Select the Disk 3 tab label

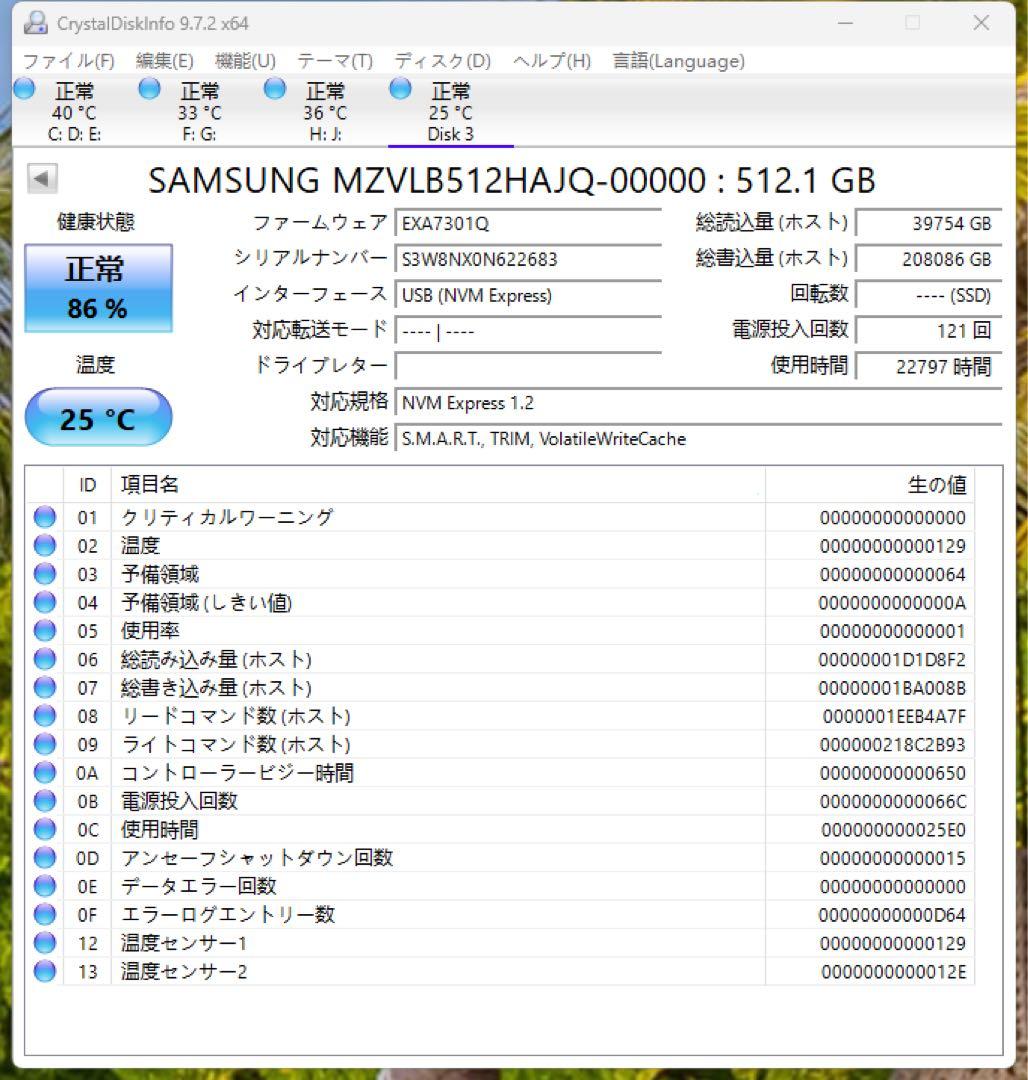pos(451,134)
